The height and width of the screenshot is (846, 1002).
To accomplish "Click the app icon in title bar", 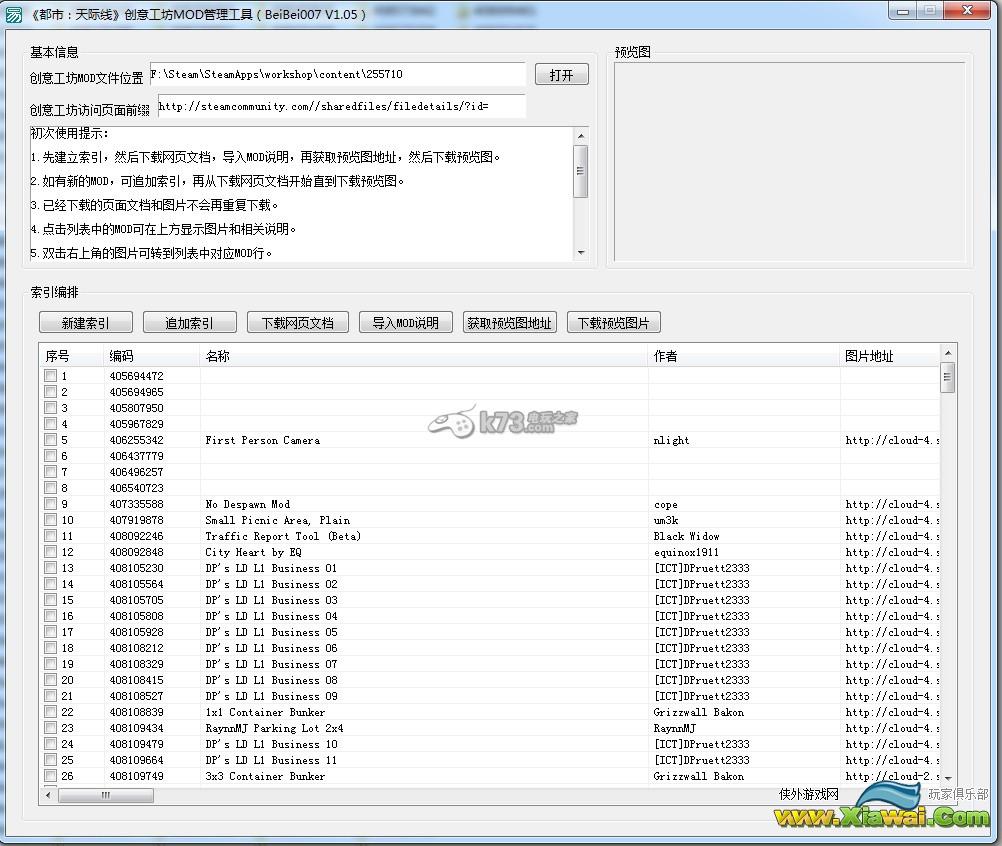I will click(13, 14).
